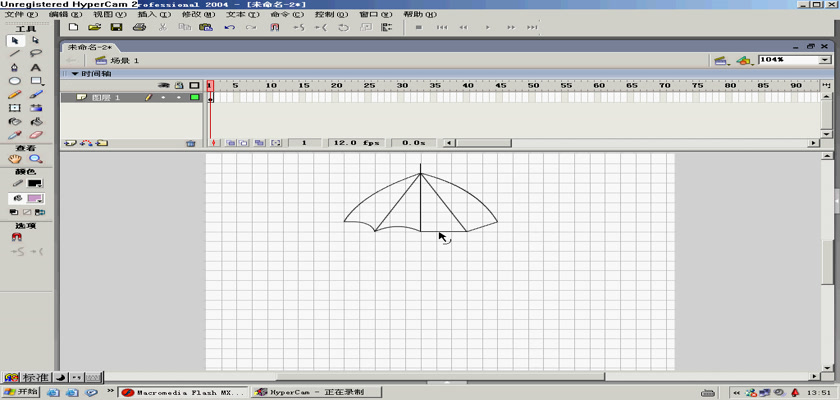Select the Pencil tool
The width and height of the screenshot is (840, 400).
[15, 94]
